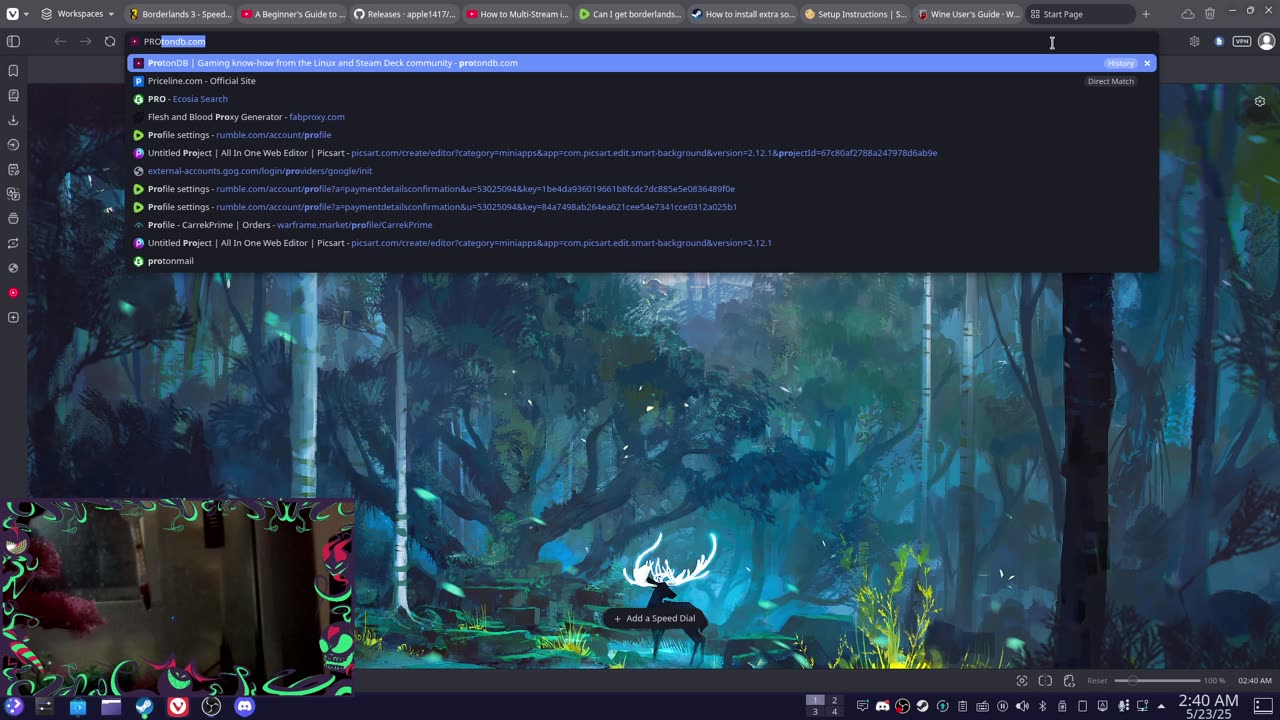Open the extensions toggle icon in toolbar

coord(1195,41)
